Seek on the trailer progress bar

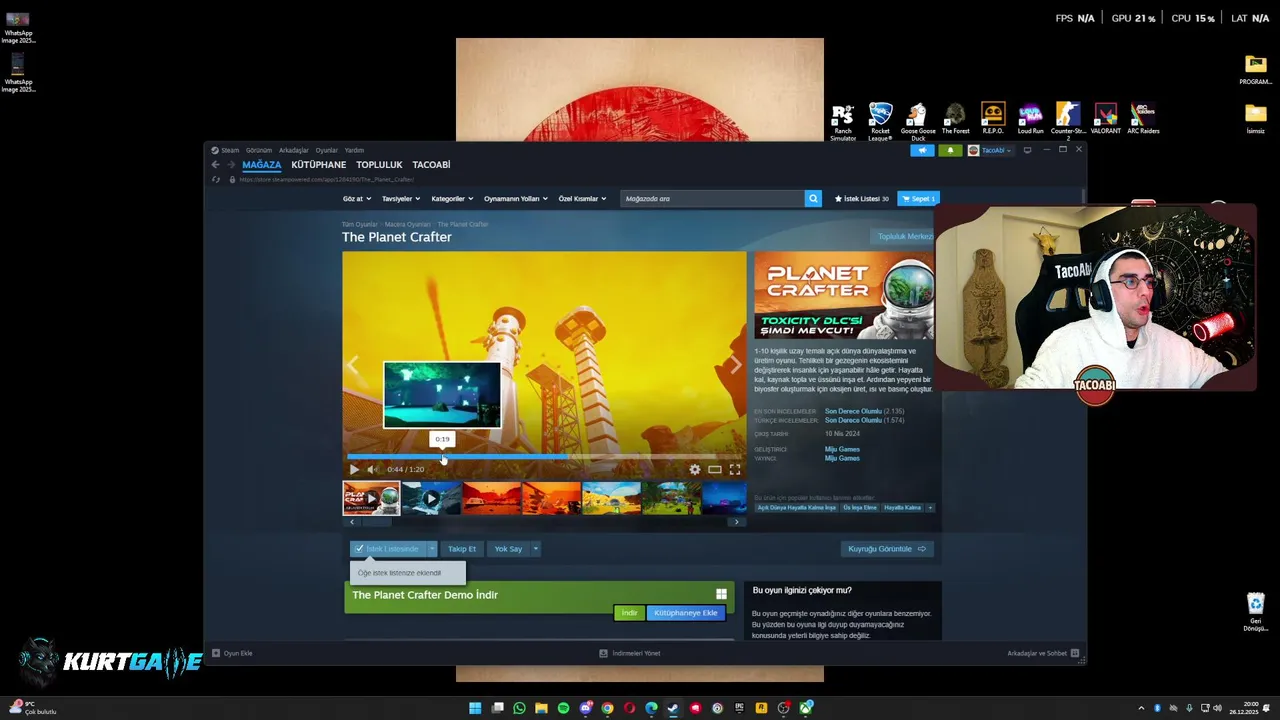click(544, 456)
